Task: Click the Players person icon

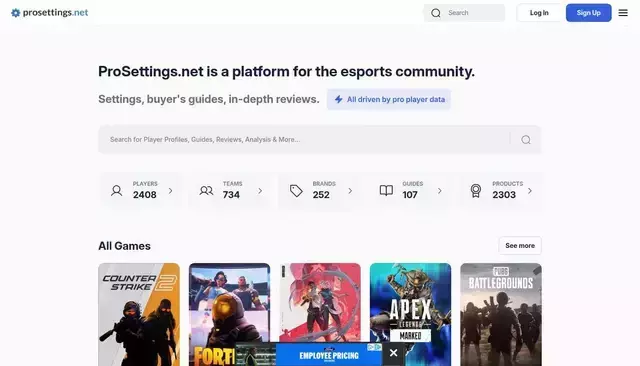Action: [116, 191]
